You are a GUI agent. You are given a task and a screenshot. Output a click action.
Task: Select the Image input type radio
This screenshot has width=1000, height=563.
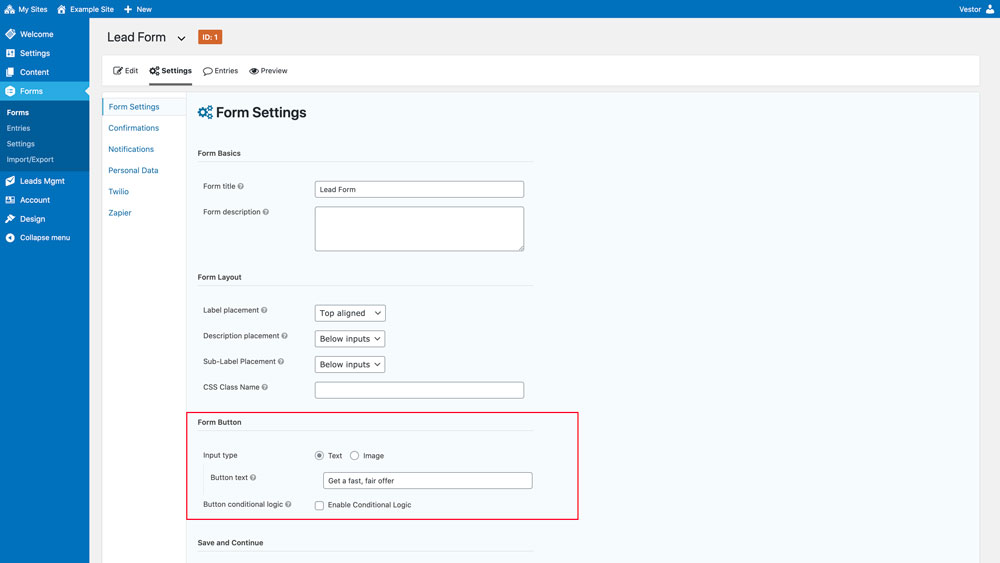[355, 455]
